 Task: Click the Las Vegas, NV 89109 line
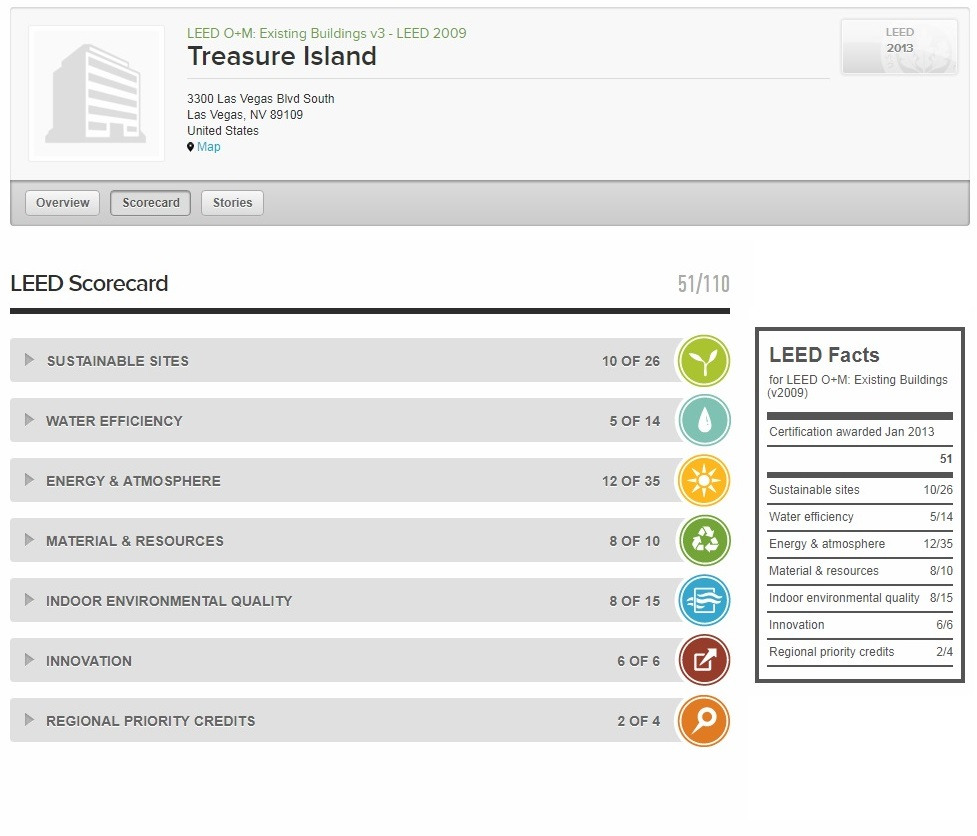245,115
